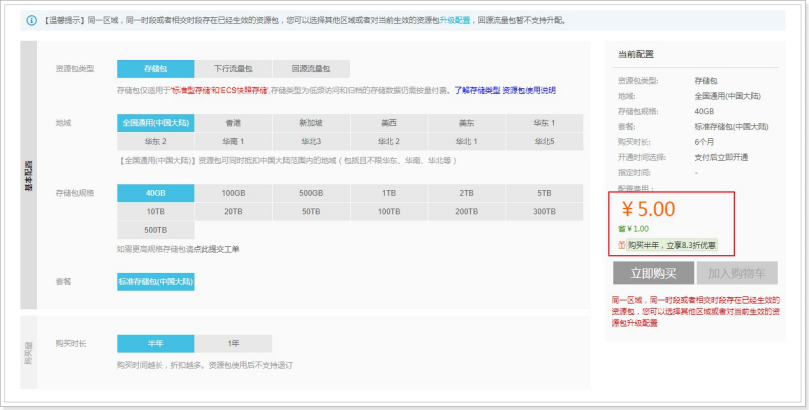The image size is (809, 410).
Task: Choose the 华北 1 region
Action: [x=466, y=141]
